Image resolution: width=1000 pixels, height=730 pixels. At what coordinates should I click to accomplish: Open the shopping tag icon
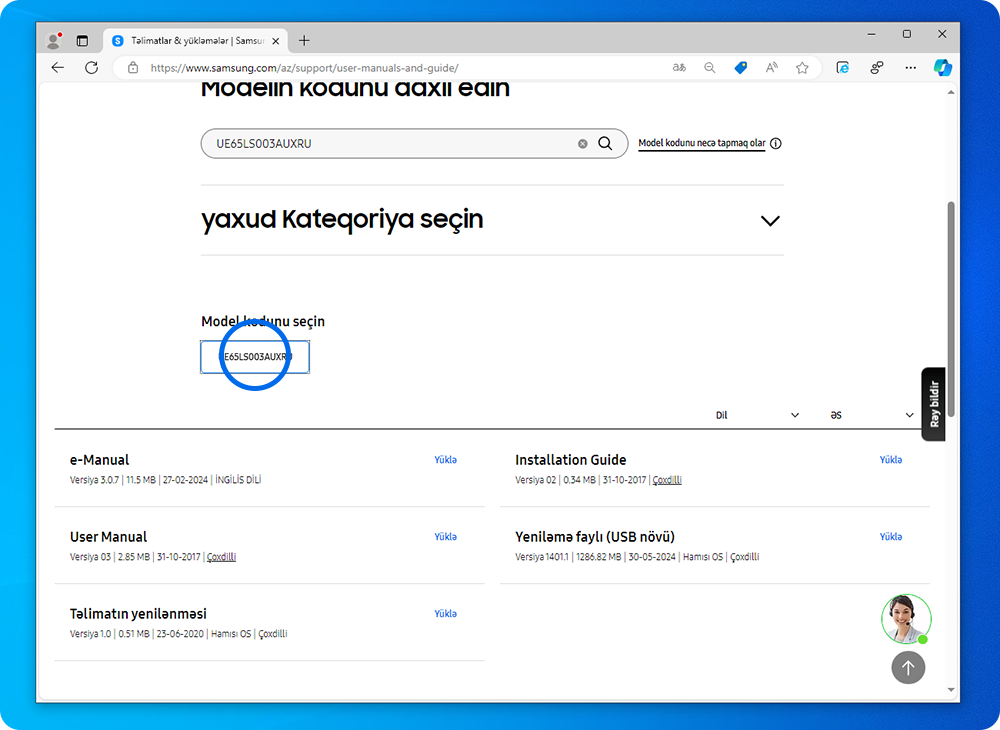click(x=740, y=67)
